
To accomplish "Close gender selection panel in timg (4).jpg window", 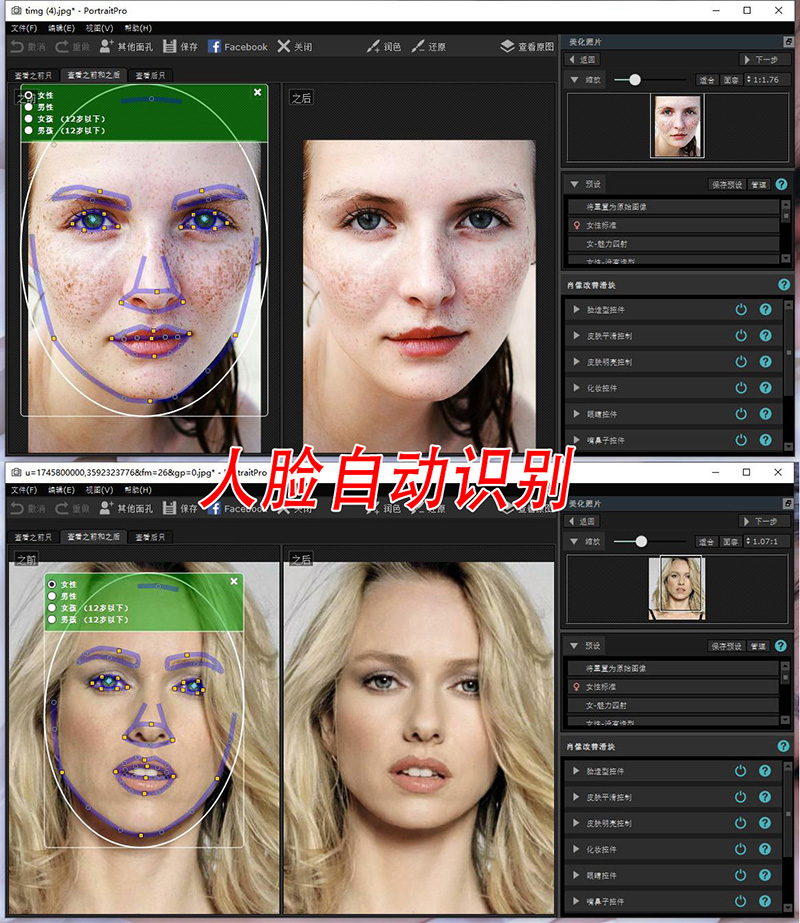I will [x=257, y=92].
